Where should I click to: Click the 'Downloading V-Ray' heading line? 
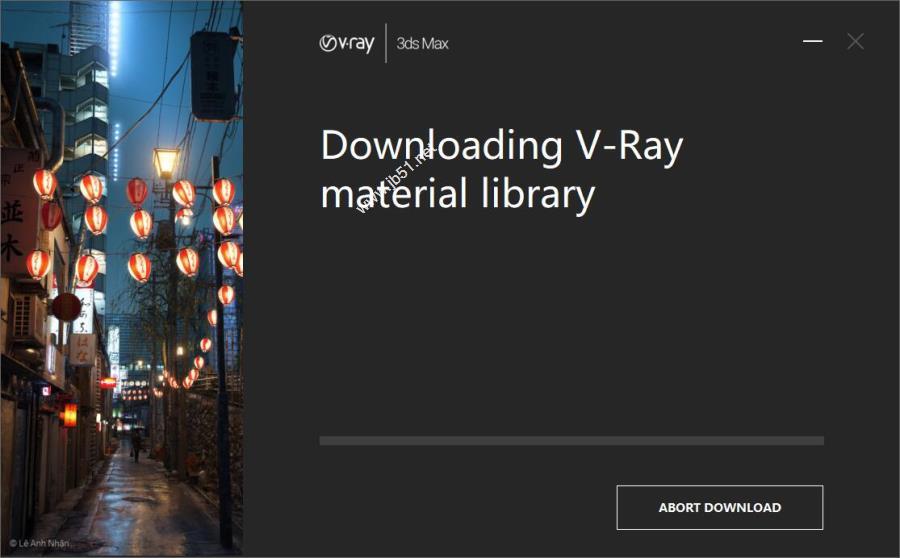(502, 145)
